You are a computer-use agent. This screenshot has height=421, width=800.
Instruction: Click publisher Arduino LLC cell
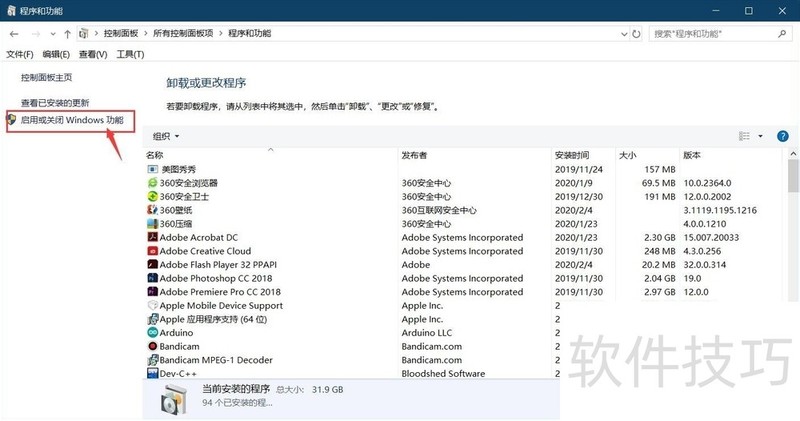(x=427, y=333)
